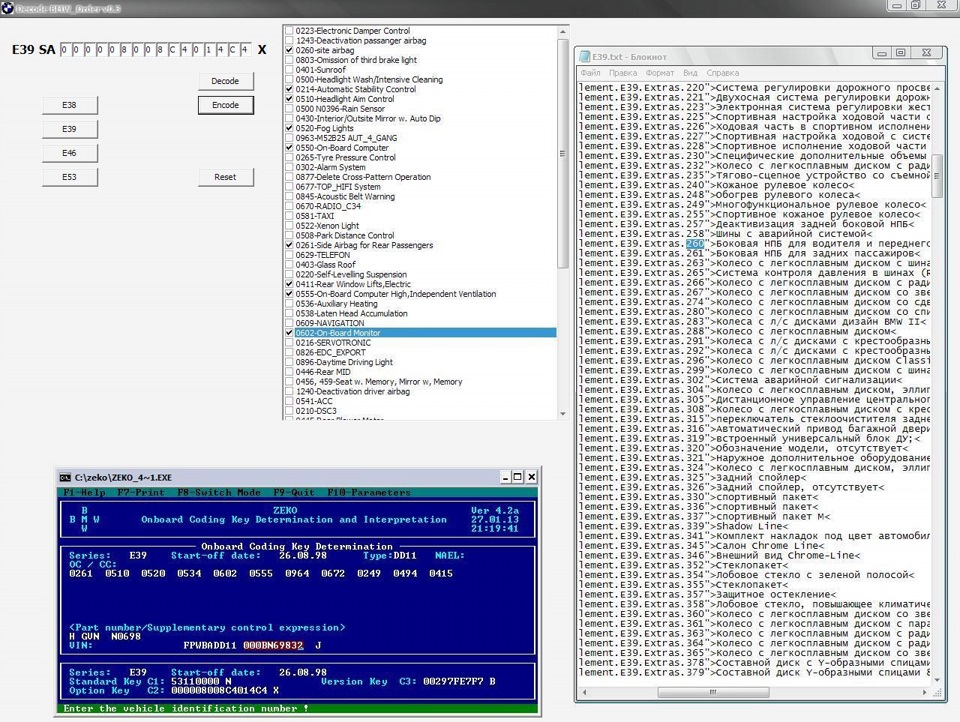Viewport: 960px width, 722px height.
Task: Click the Notepad horizontal scrollbar thumb
Action: point(713,692)
